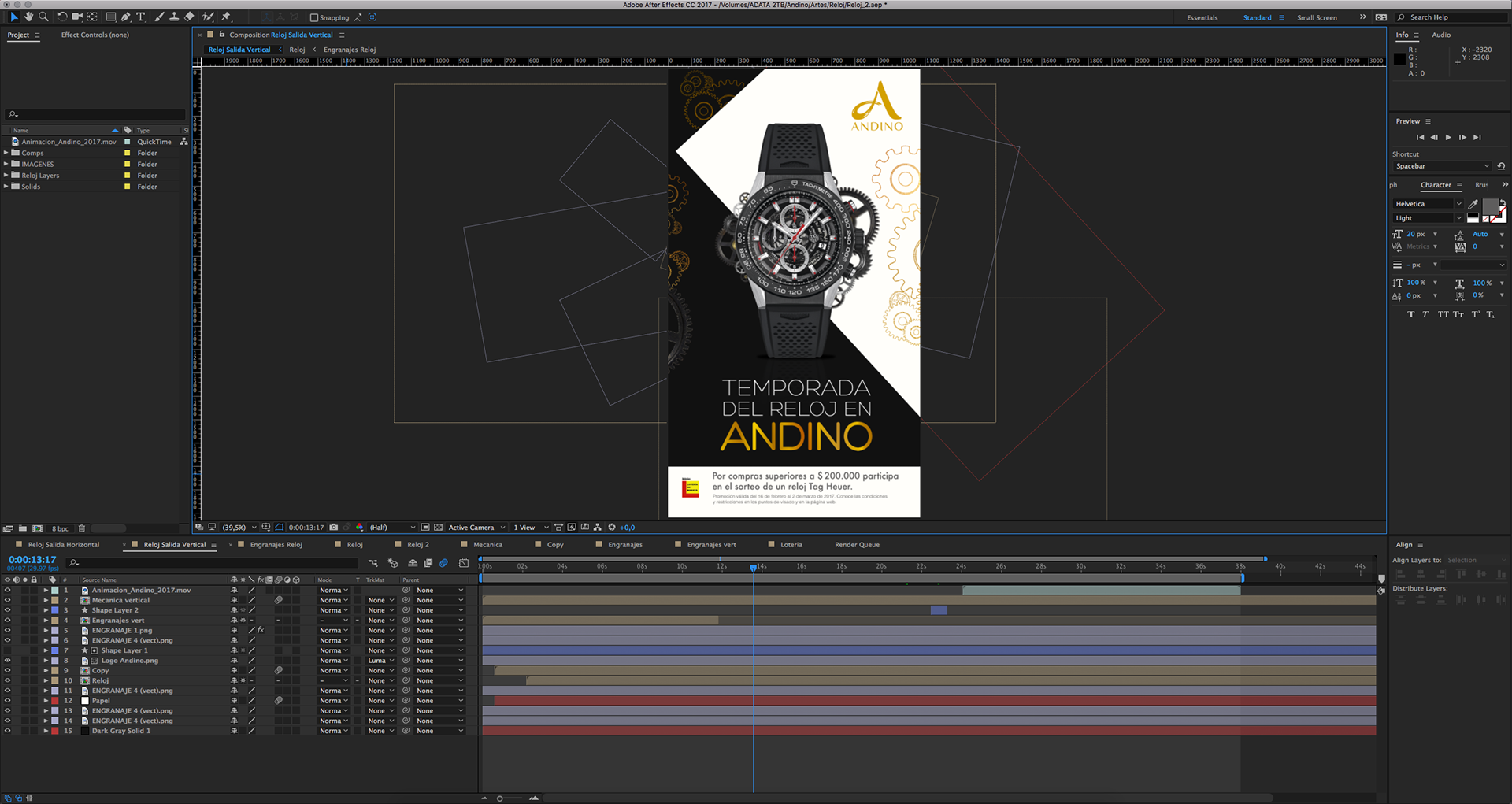The image size is (1512, 804).
Task: Click Reloj breadcrumb in composition navigator
Action: 297,50
